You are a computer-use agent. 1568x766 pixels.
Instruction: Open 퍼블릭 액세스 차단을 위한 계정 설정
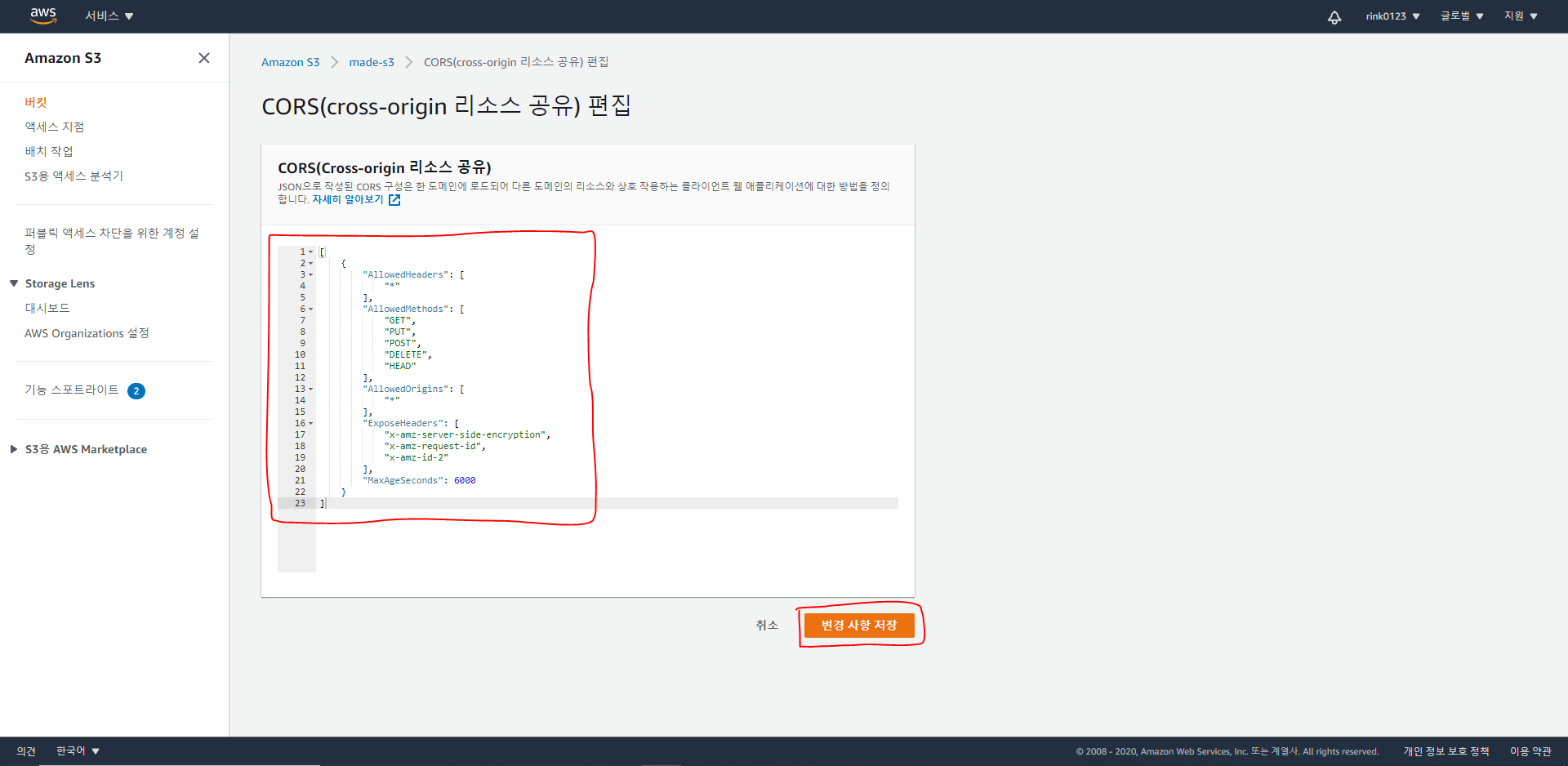pyautogui.click(x=112, y=241)
